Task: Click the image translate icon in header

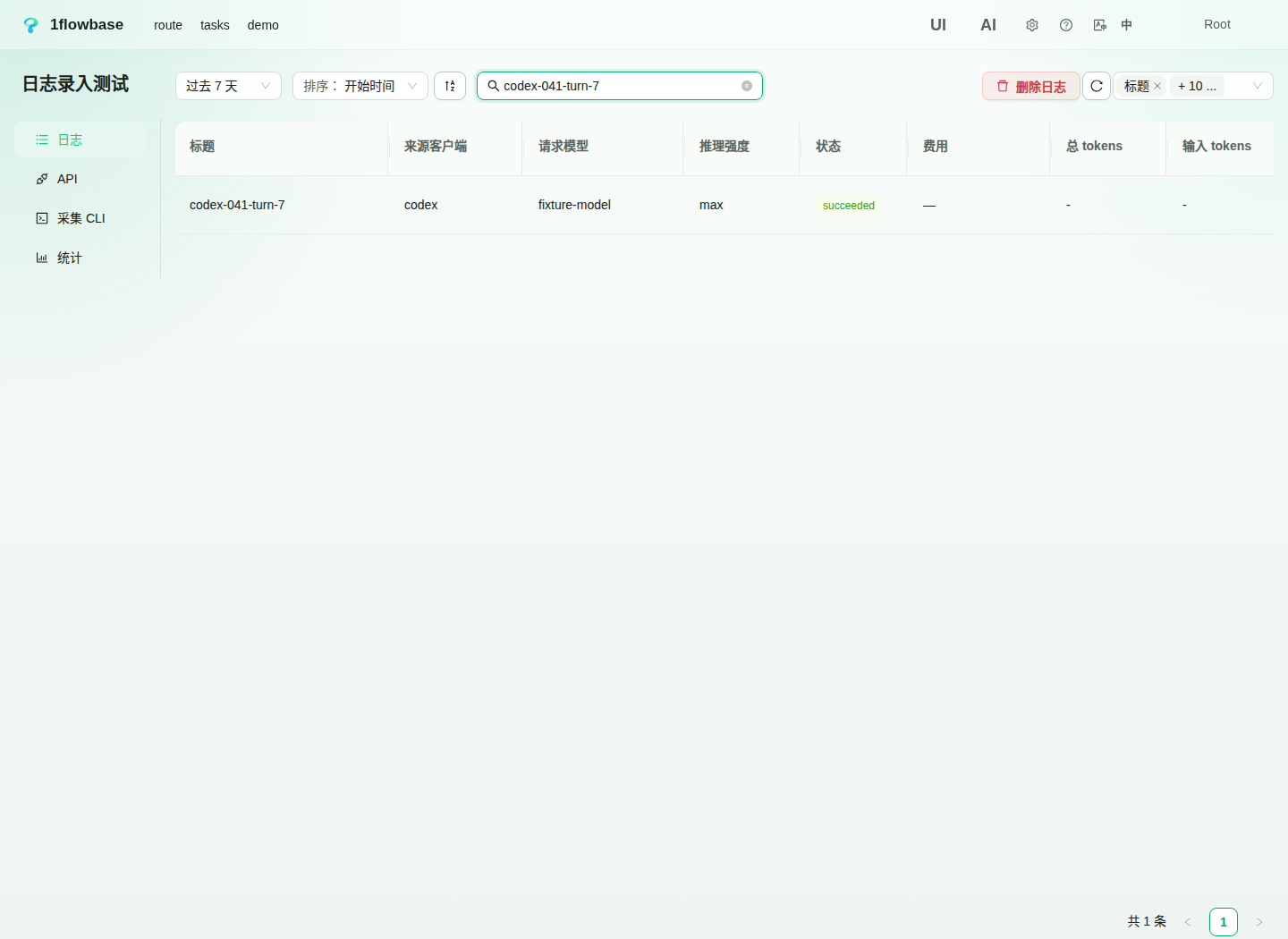Action: tap(1100, 25)
